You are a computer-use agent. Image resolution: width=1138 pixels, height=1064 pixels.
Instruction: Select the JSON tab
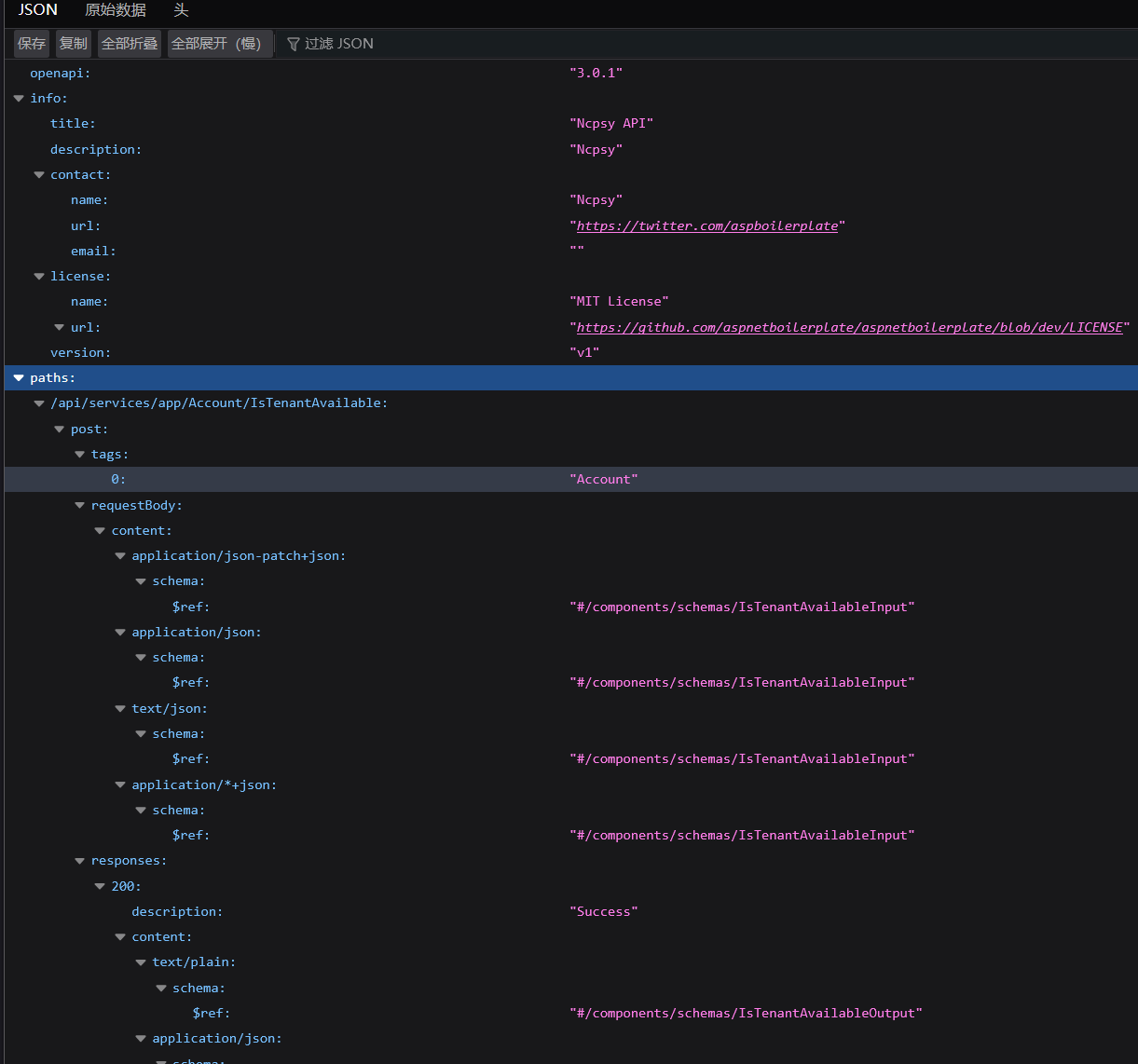tap(38, 10)
